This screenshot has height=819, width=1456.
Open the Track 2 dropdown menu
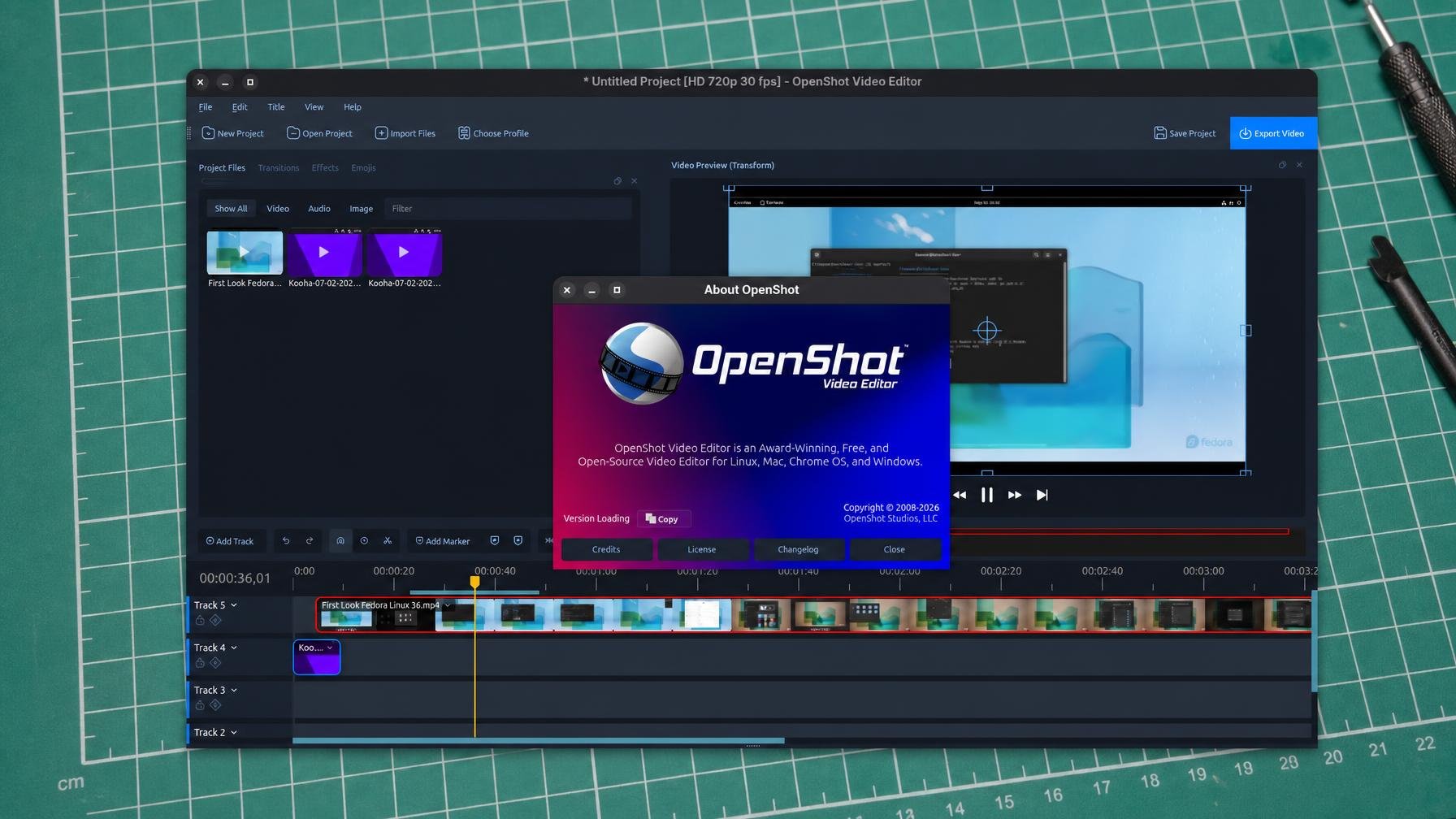tap(234, 732)
